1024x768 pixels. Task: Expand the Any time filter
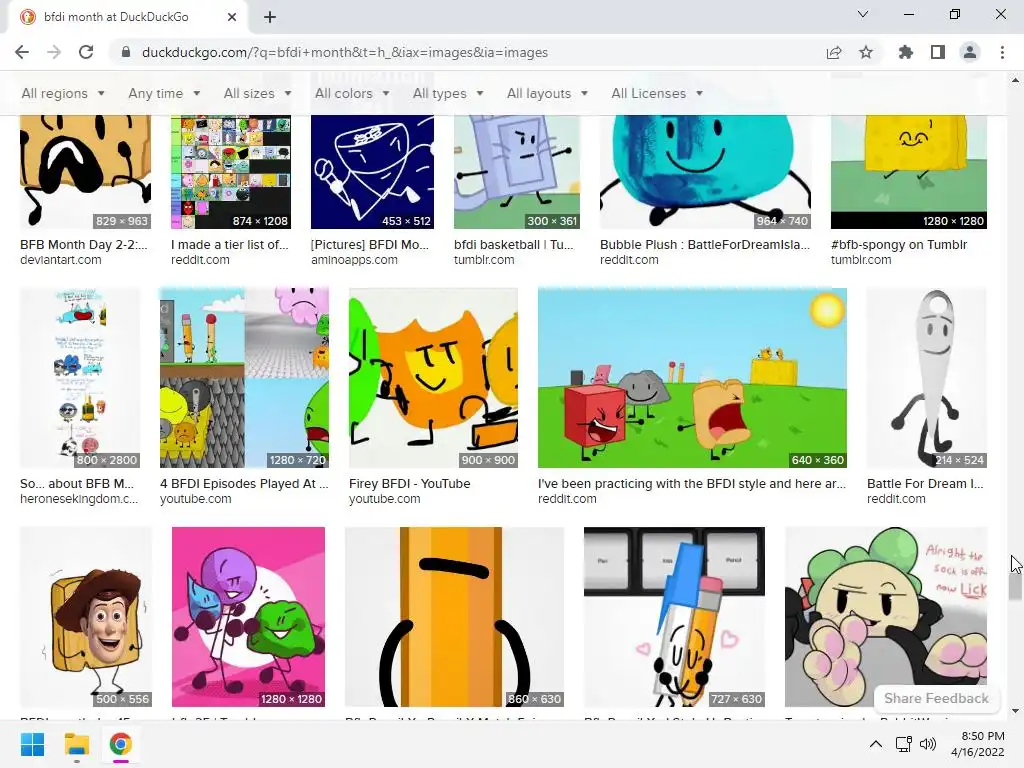point(164,93)
